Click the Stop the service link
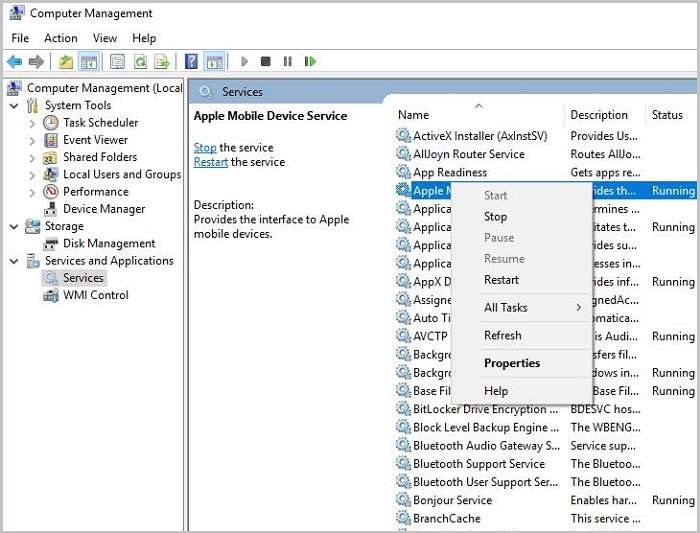700x533 pixels. tap(204, 148)
